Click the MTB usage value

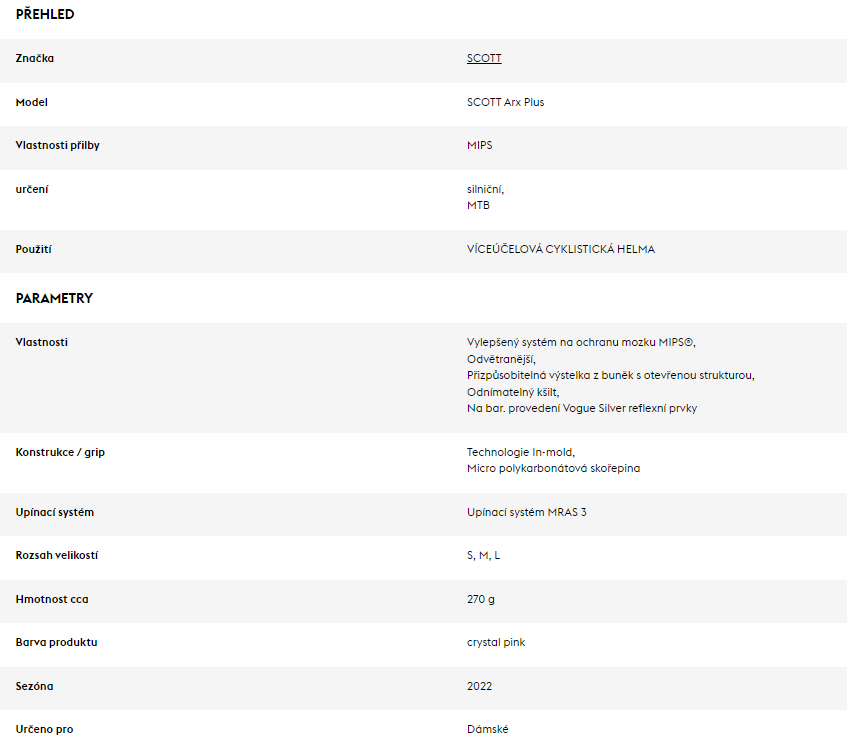pyautogui.click(x=478, y=205)
